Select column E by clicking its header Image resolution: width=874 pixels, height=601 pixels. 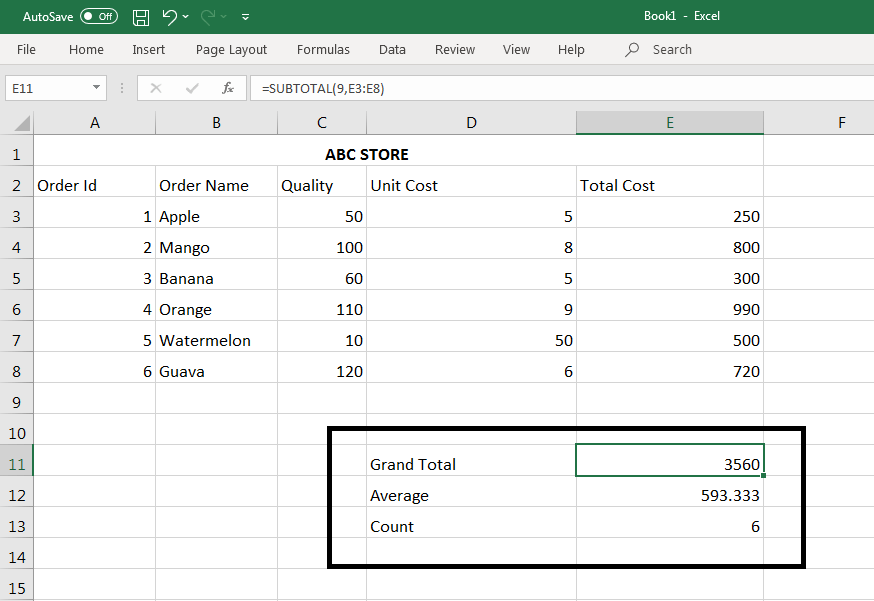click(x=669, y=122)
